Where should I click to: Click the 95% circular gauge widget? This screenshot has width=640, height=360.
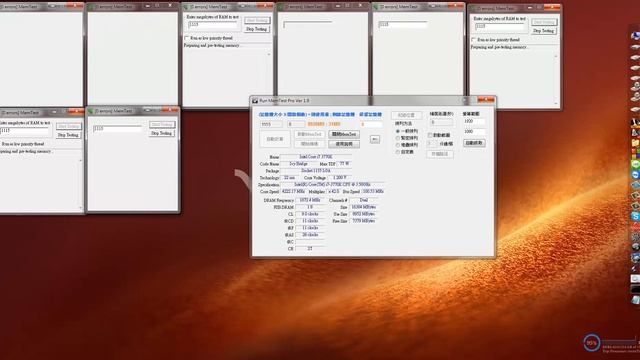(x=591, y=343)
